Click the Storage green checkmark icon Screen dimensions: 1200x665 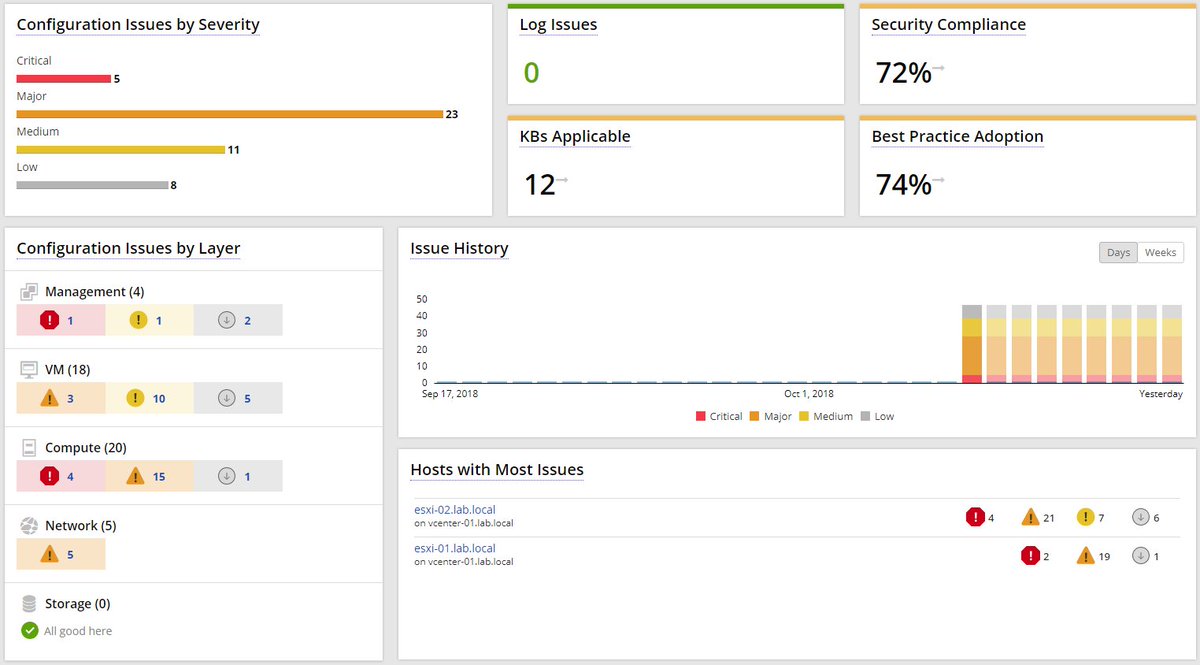pyautogui.click(x=30, y=631)
